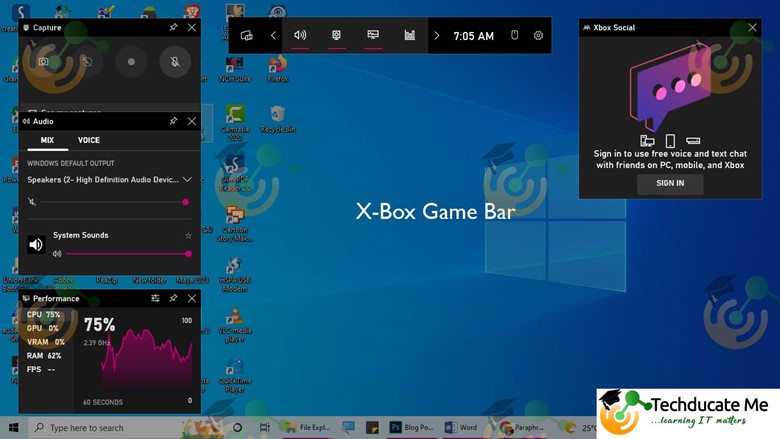
Task: Toggle the microphone in the Capture widget
Action: click(x=174, y=62)
